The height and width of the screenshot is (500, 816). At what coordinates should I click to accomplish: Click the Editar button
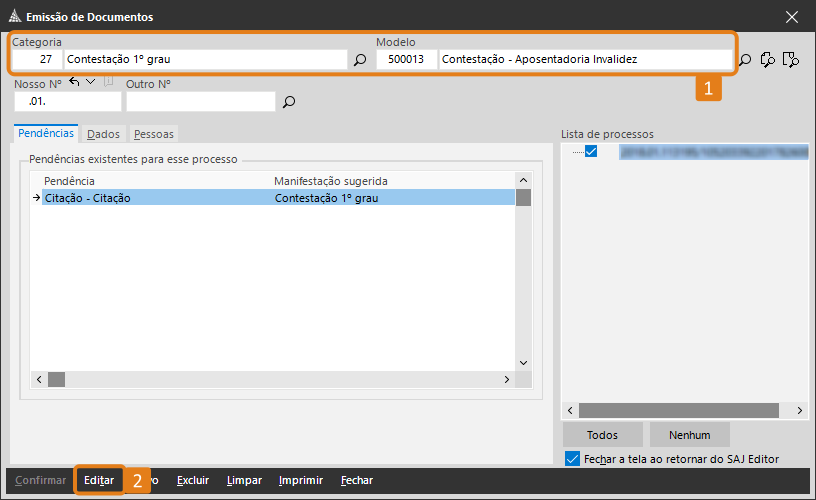(x=99, y=480)
